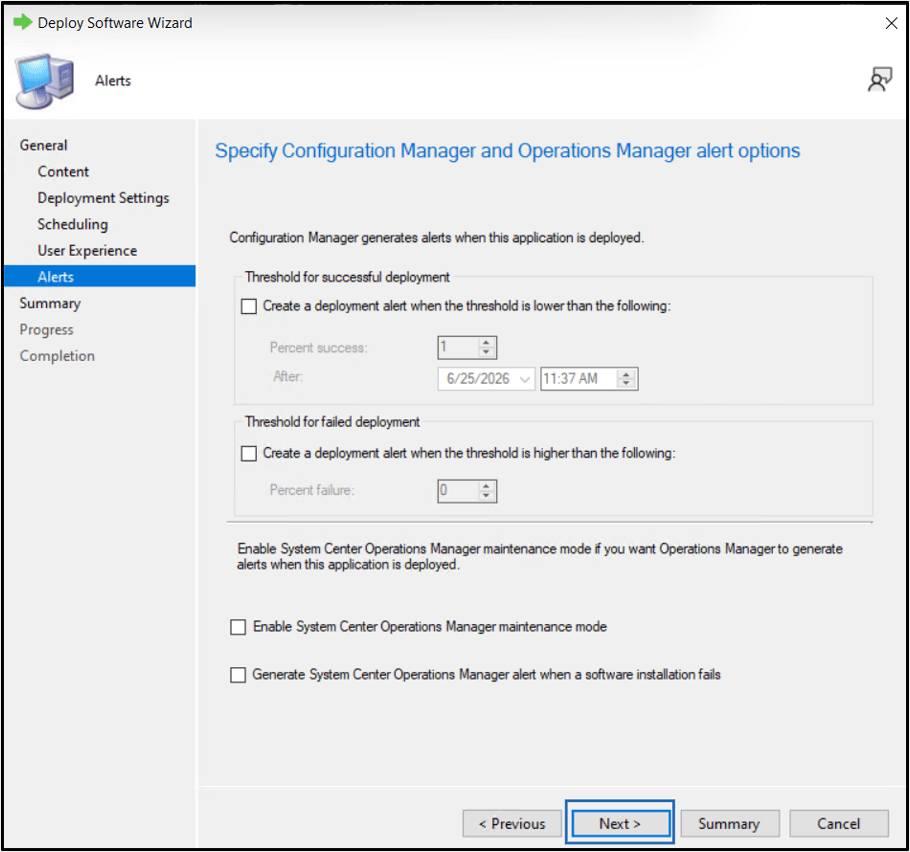Decrease Percent success spinner value
910x852 pixels.
486,352
